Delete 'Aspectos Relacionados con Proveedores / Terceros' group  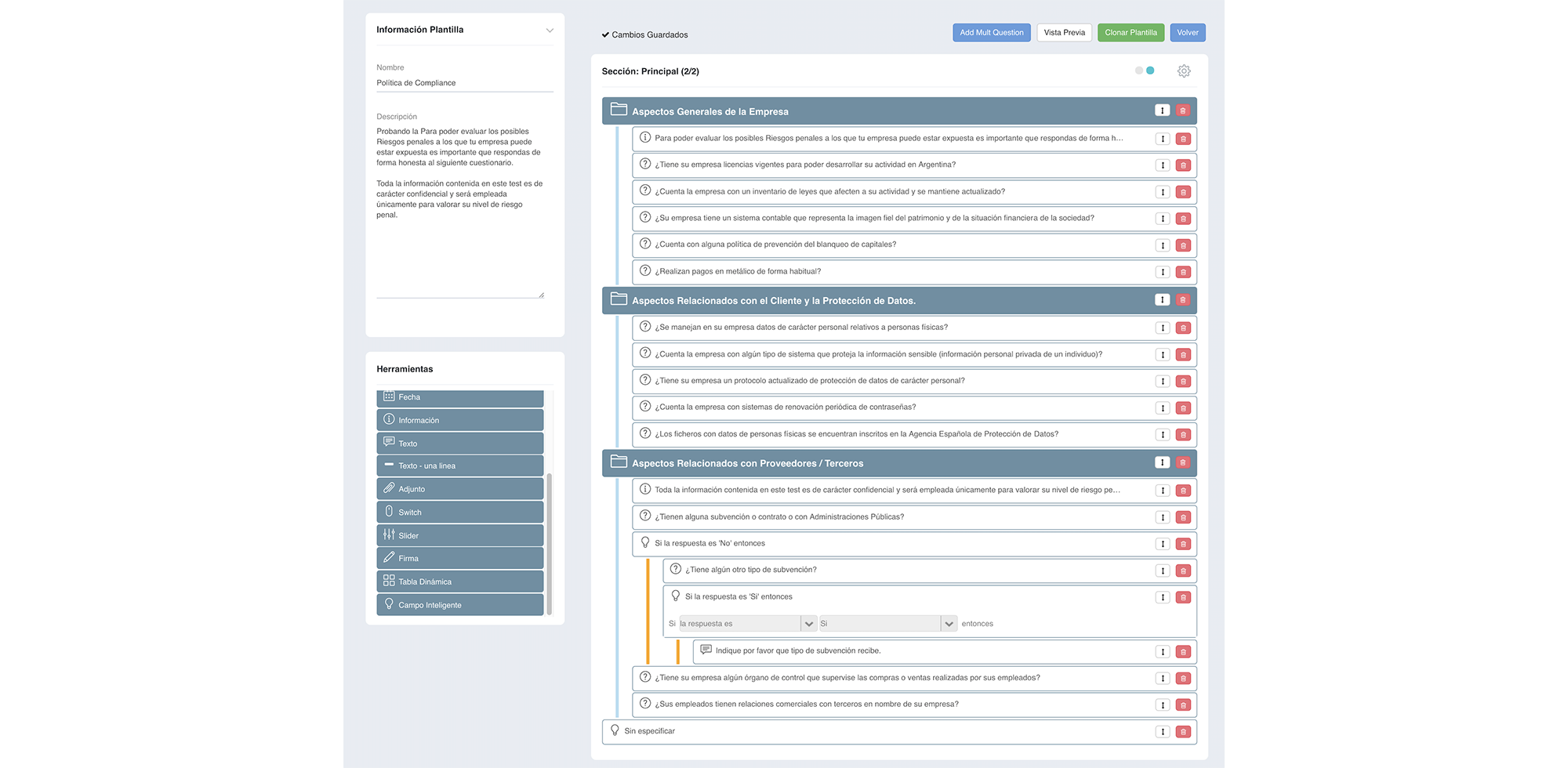pos(1183,462)
